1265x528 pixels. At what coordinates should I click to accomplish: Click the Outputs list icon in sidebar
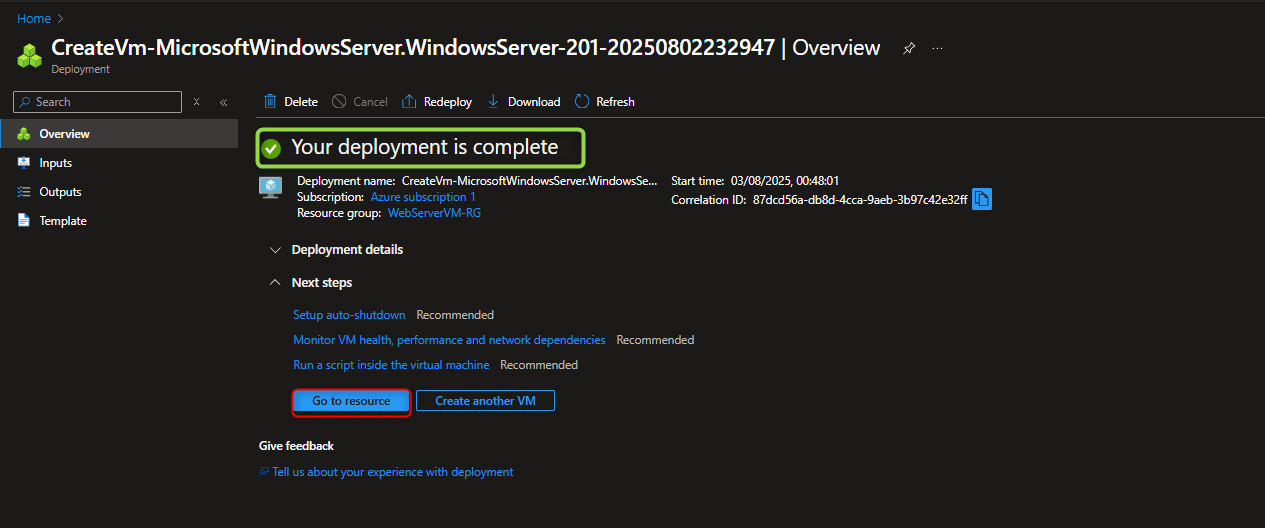(x=24, y=192)
